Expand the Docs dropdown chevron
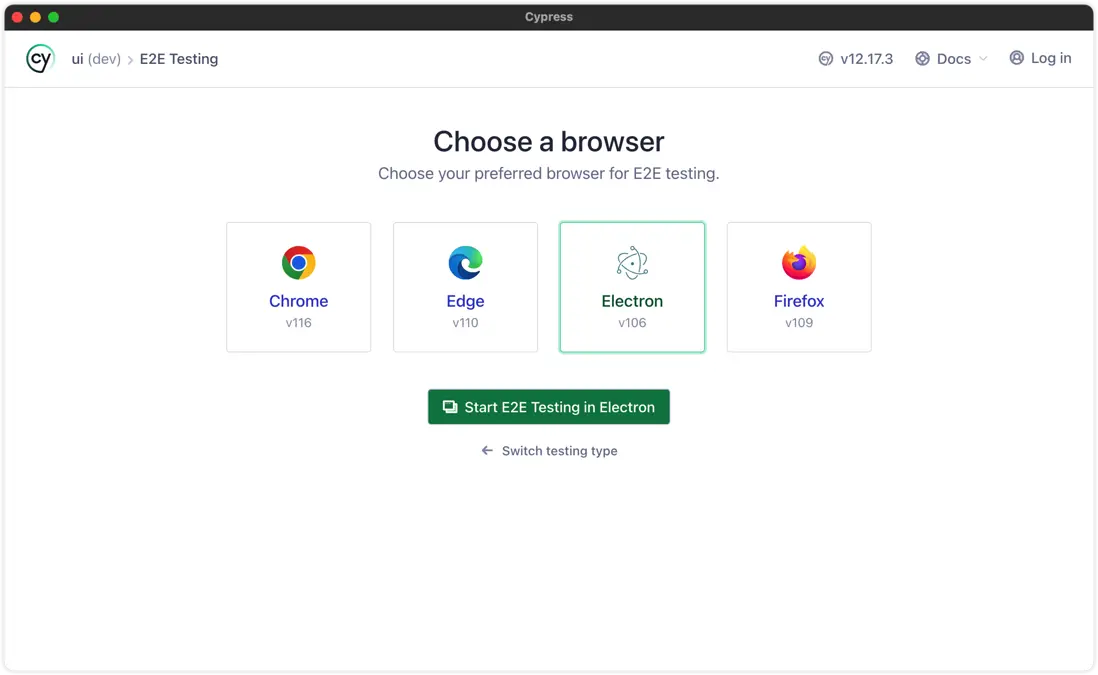This screenshot has width=1098, height=675. (x=982, y=59)
